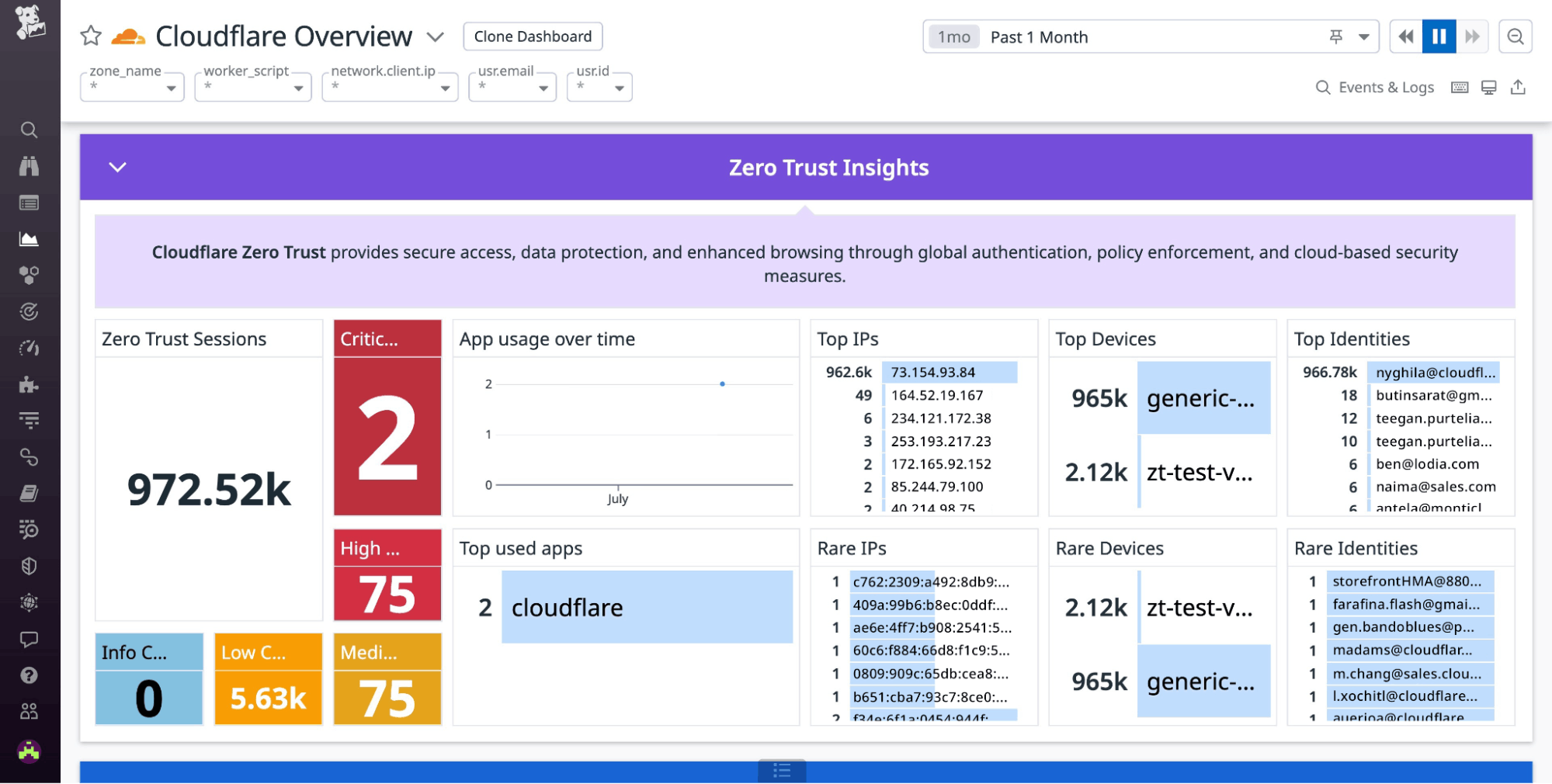Star the Cloudflare Overview dashboard
The width and height of the screenshot is (1552, 784).
(91, 36)
